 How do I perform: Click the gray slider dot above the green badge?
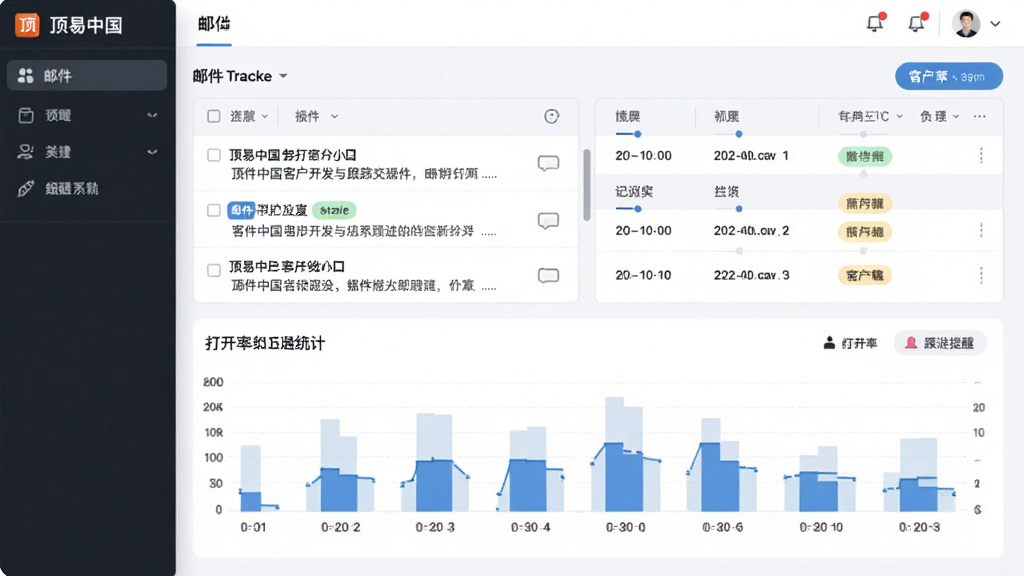[x=863, y=134]
